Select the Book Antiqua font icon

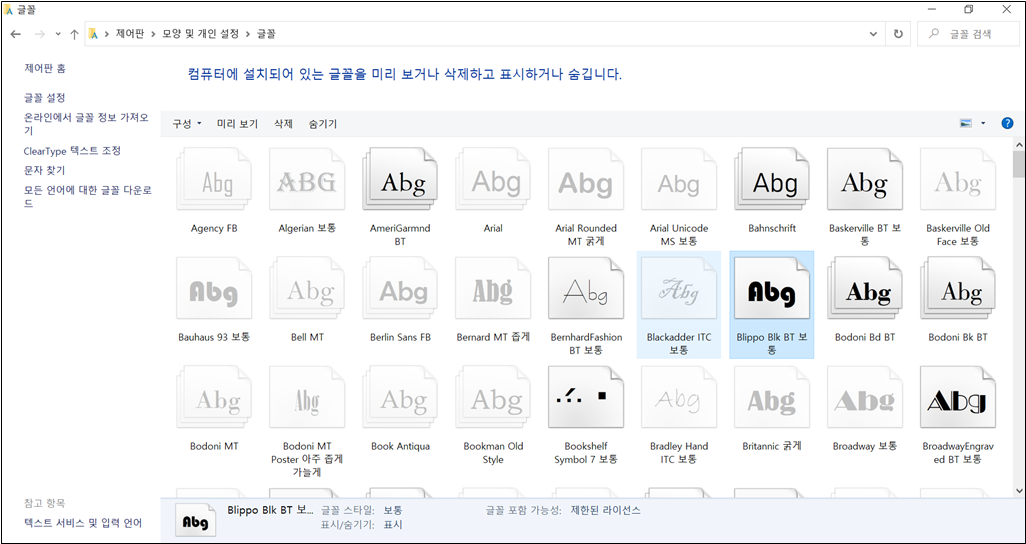coord(400,399)
